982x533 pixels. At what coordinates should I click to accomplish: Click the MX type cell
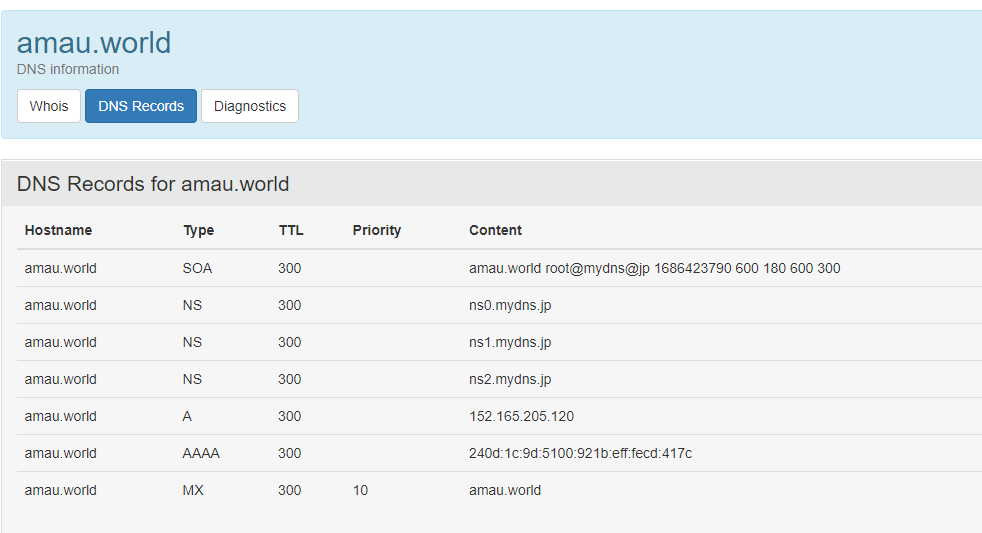(x=193, y=490)
